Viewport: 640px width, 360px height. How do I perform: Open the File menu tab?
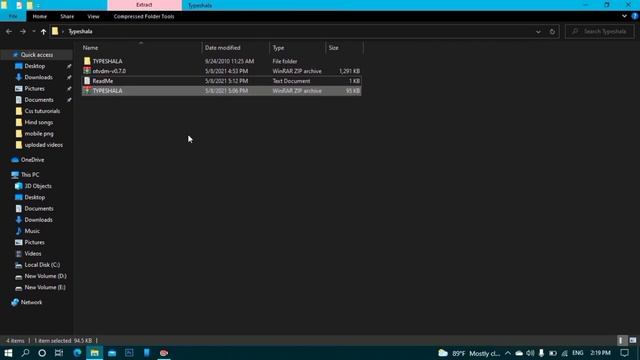click(13, 16)
